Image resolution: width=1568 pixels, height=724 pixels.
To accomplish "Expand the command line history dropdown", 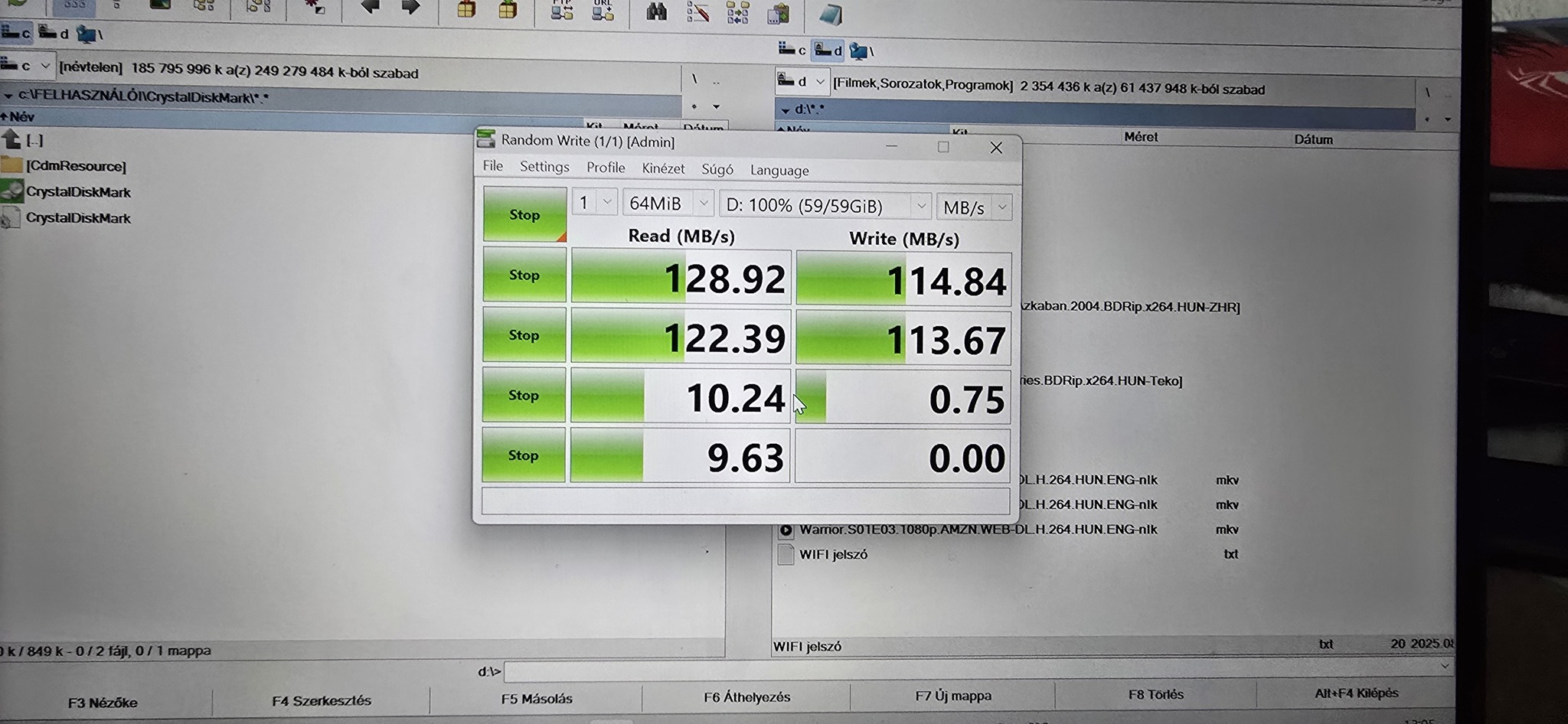I will pos(1445,667).
